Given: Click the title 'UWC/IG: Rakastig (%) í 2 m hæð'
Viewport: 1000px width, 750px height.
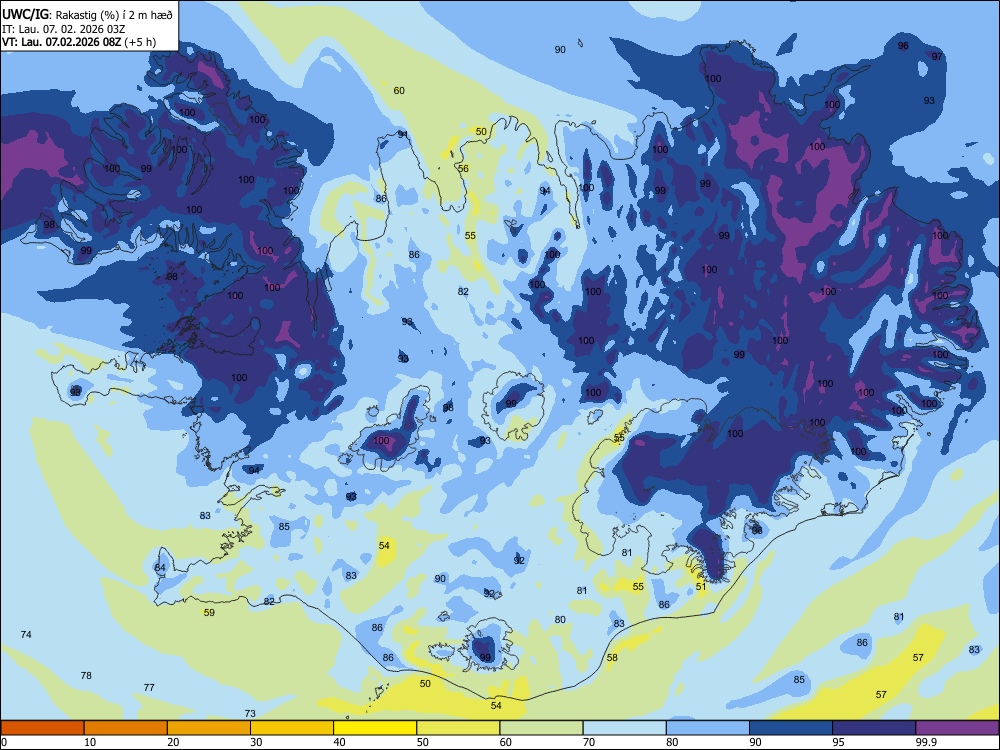Looking at the screenshot, I should click(87, 14).
